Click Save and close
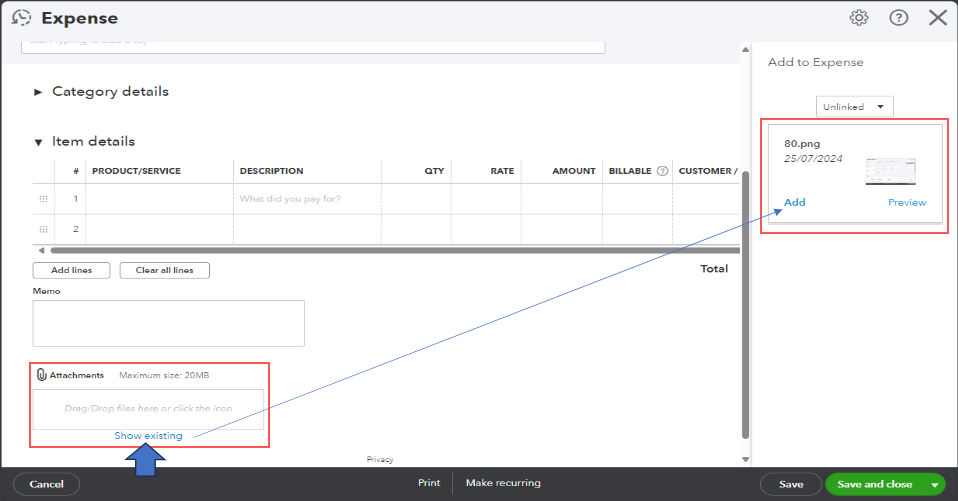 [874, 484]
